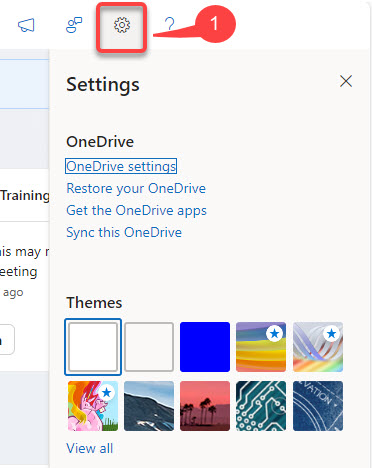View all themes
372x468 pixels.
pos(90,448)
